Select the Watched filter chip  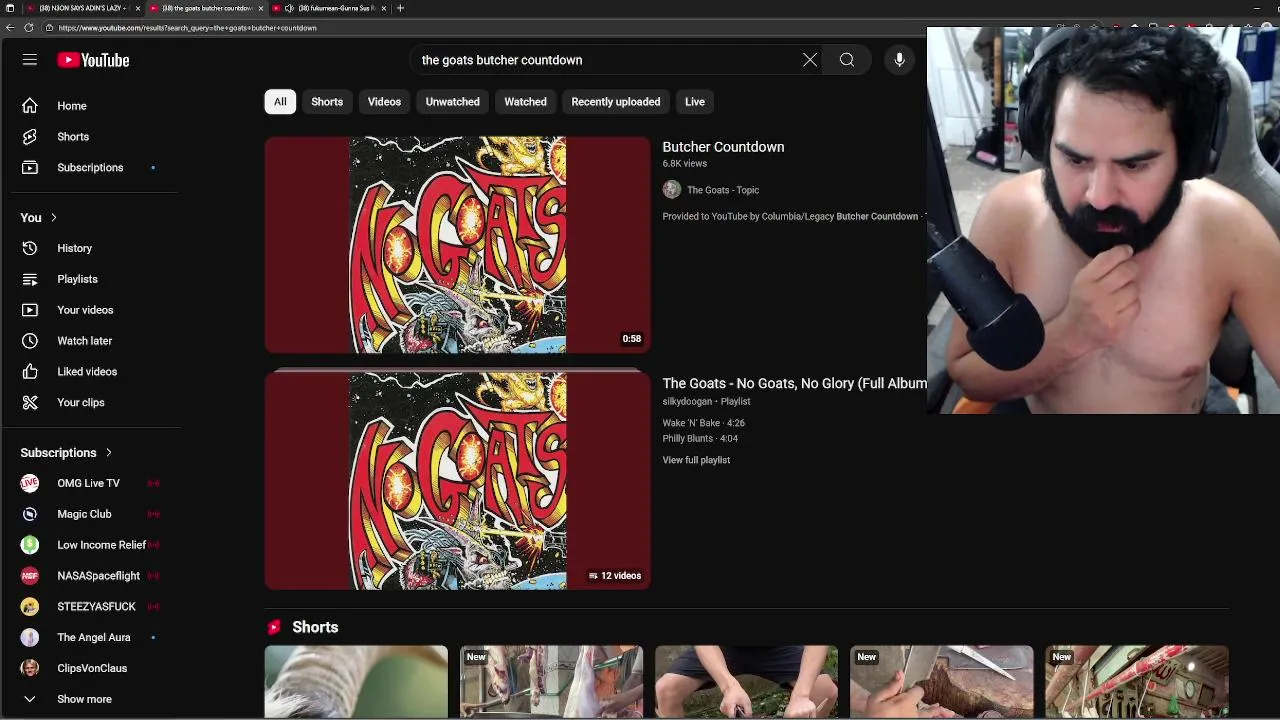coord(525,102)
